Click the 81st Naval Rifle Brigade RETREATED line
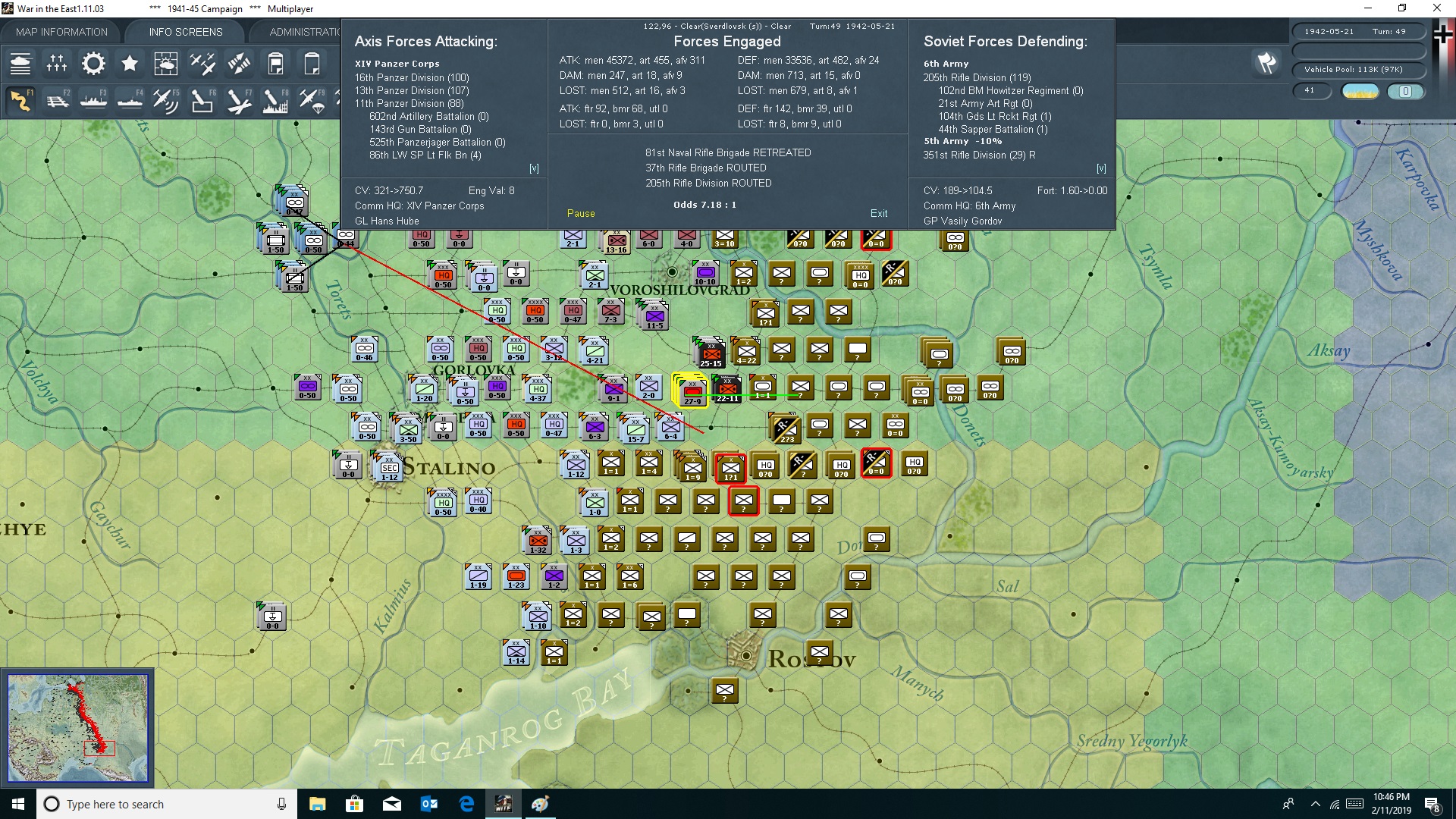Viewport: 1456px width, 819px height. point(728,153)
